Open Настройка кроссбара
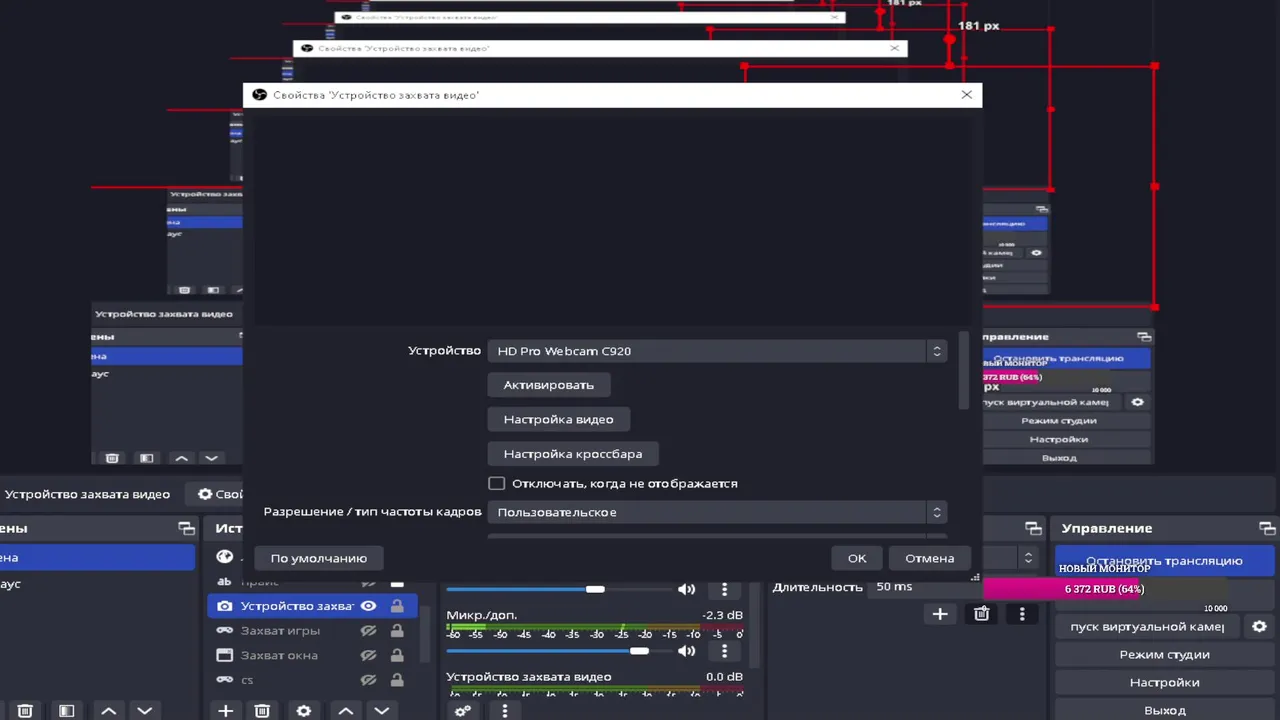The image size is (1280, 720). pos(572,454)
